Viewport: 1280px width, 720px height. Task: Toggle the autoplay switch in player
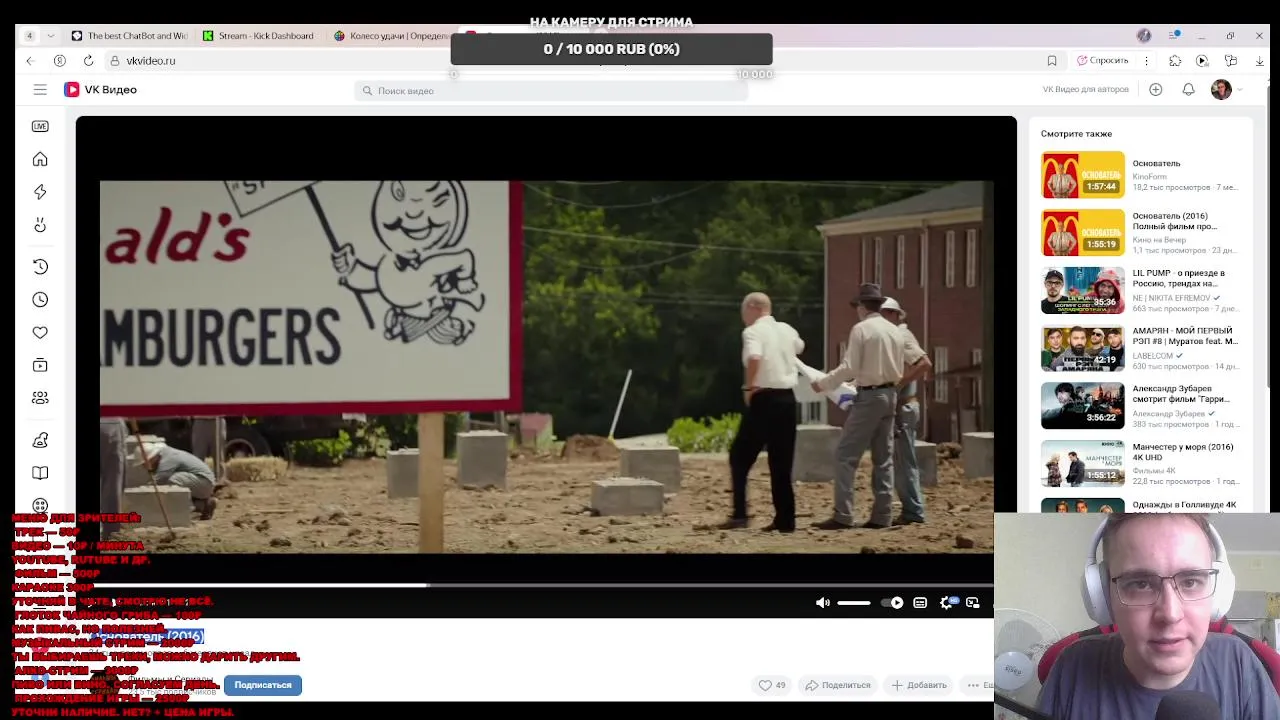coord(892,603)
